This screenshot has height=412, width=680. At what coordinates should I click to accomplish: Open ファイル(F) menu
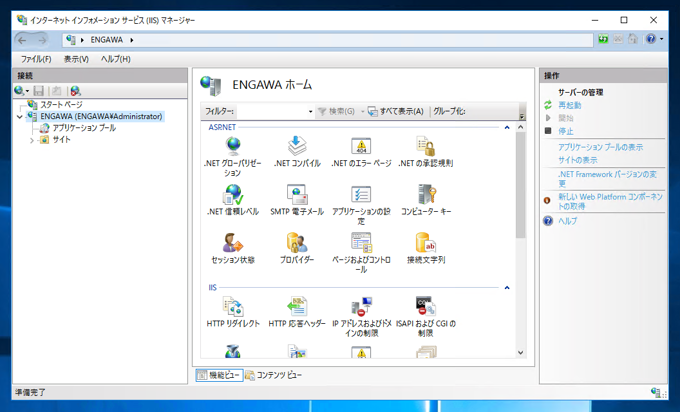[x=36, y=59]
